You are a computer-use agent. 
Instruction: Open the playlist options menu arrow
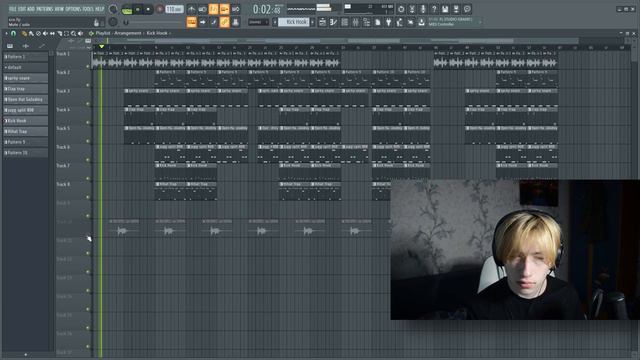[x=6, y=33]
